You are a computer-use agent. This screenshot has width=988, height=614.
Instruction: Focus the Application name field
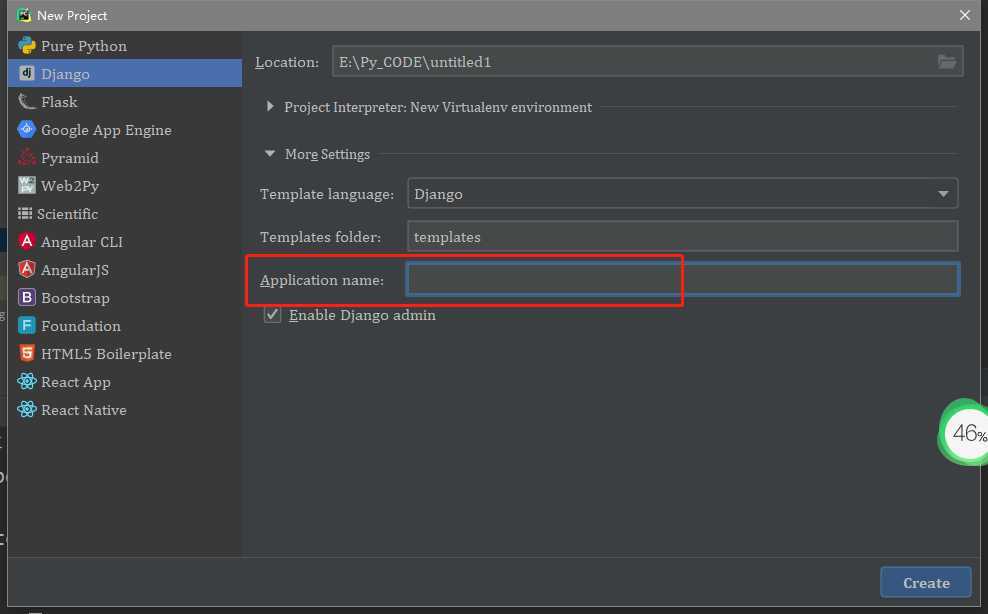click(682, 279)
